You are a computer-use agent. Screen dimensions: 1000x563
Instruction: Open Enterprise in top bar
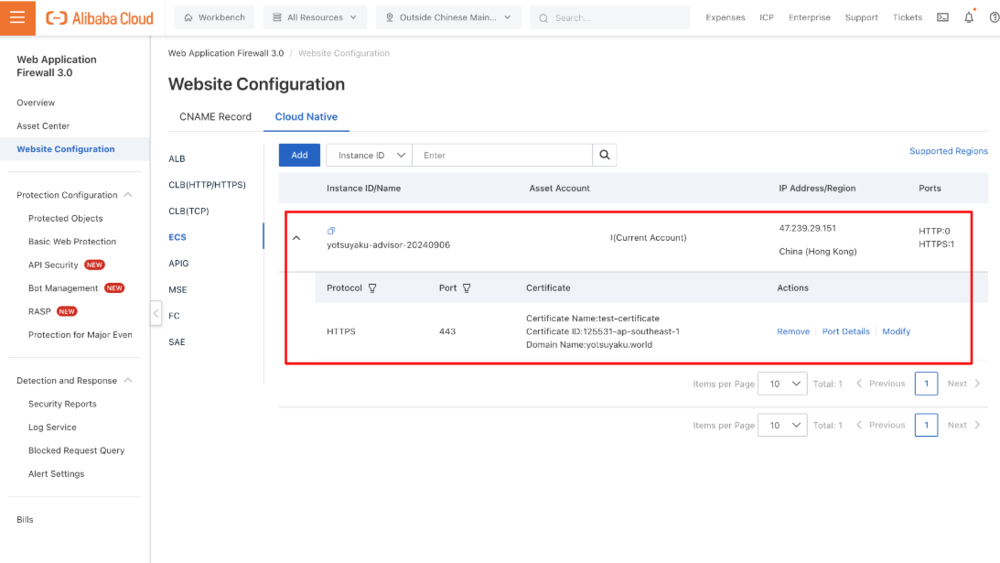809,17
